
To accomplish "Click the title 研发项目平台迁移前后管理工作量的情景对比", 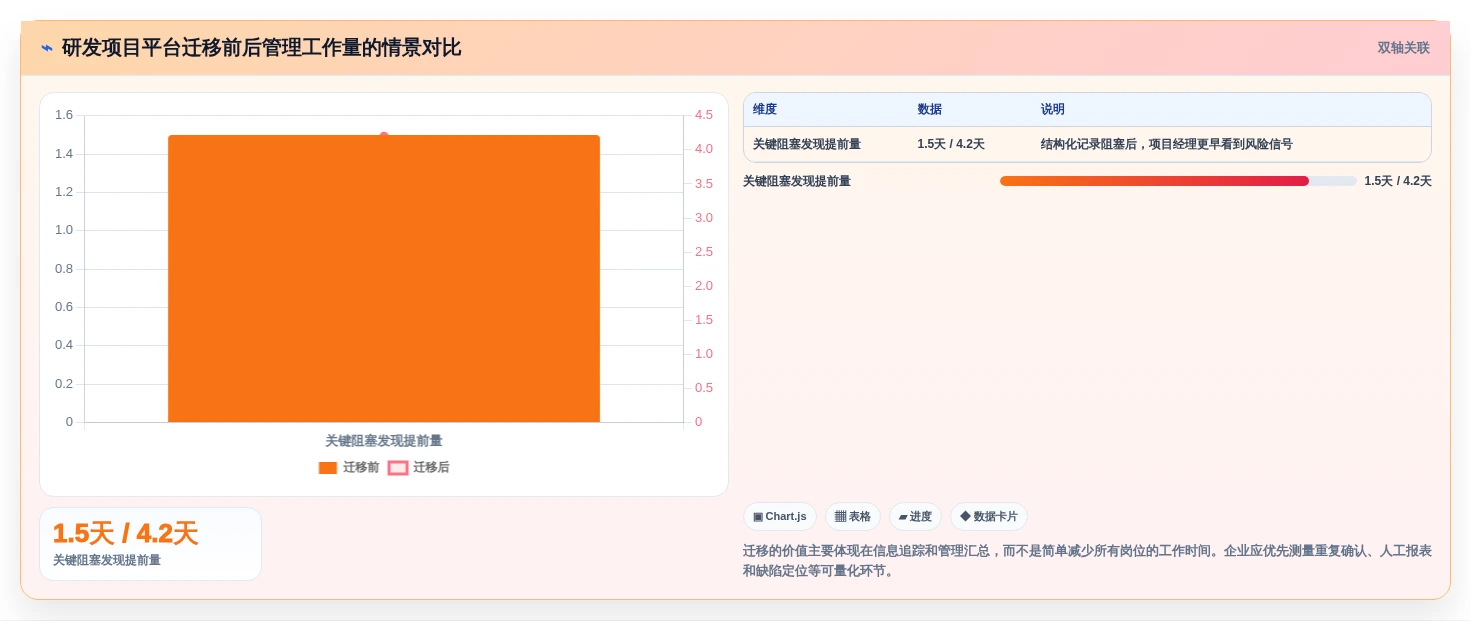I will click(262, 48).
